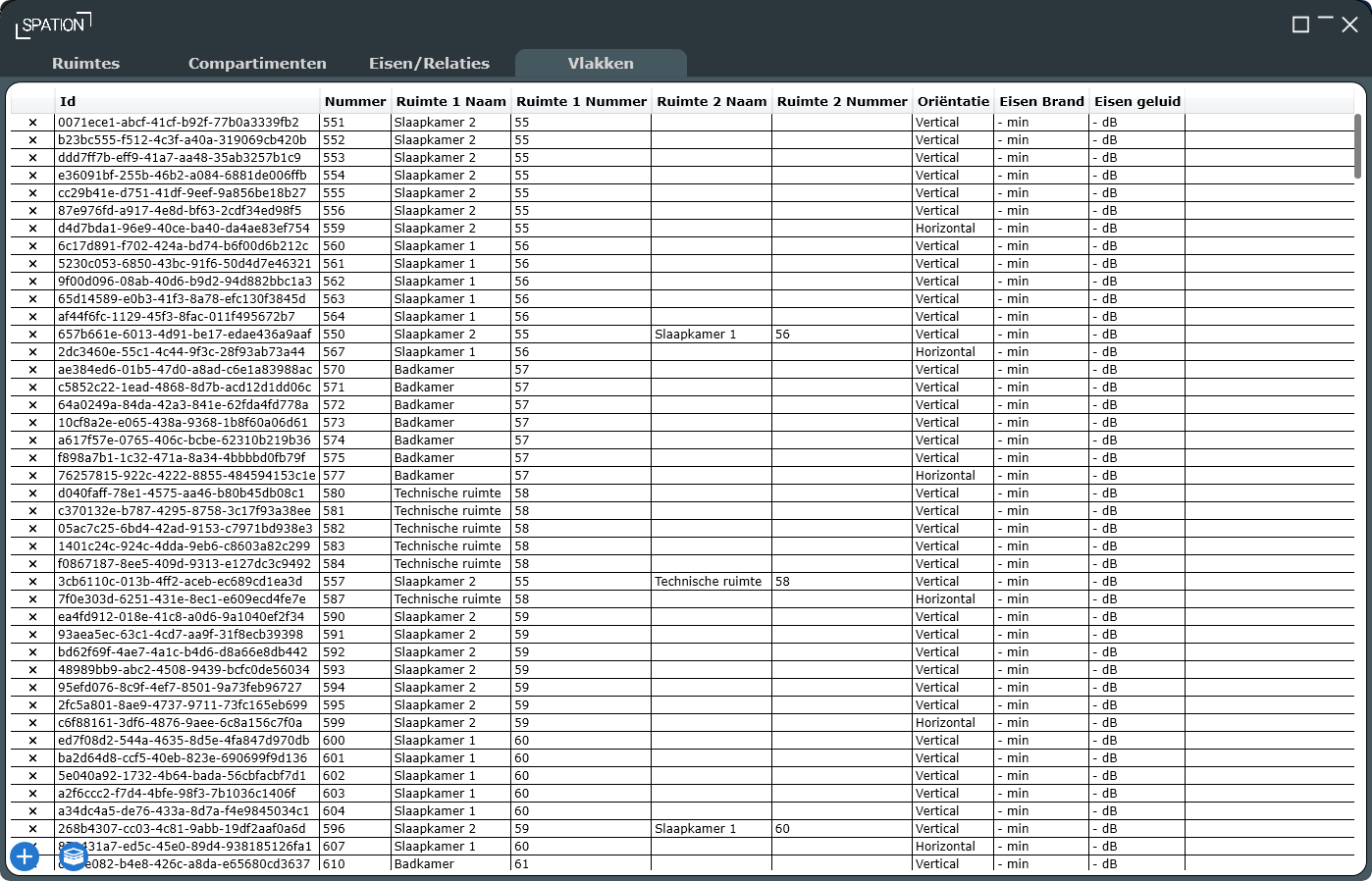
Task: Remove the row numbered 570
Action: [32, 370]
